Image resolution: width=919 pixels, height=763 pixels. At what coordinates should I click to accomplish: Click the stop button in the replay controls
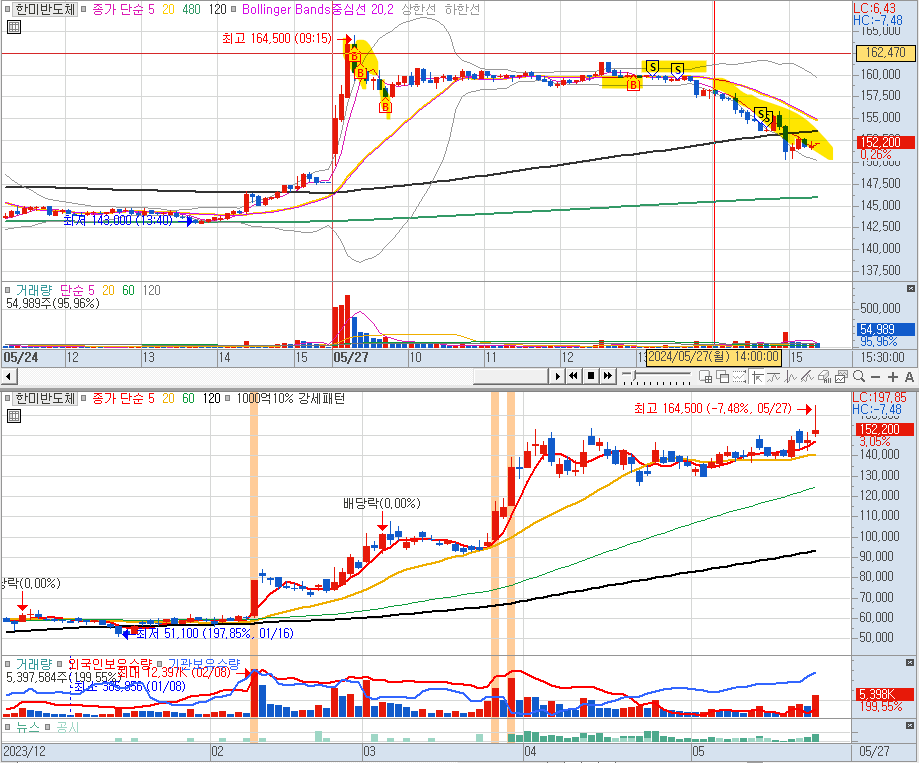click(x=591, y=376)
